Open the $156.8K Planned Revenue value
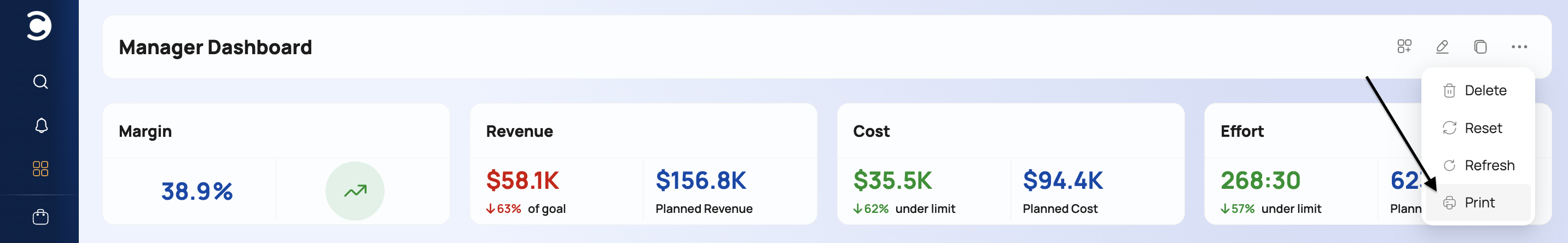Viewport: 1568px width, 243px height. pyautogui.click(x=701, y=180)
